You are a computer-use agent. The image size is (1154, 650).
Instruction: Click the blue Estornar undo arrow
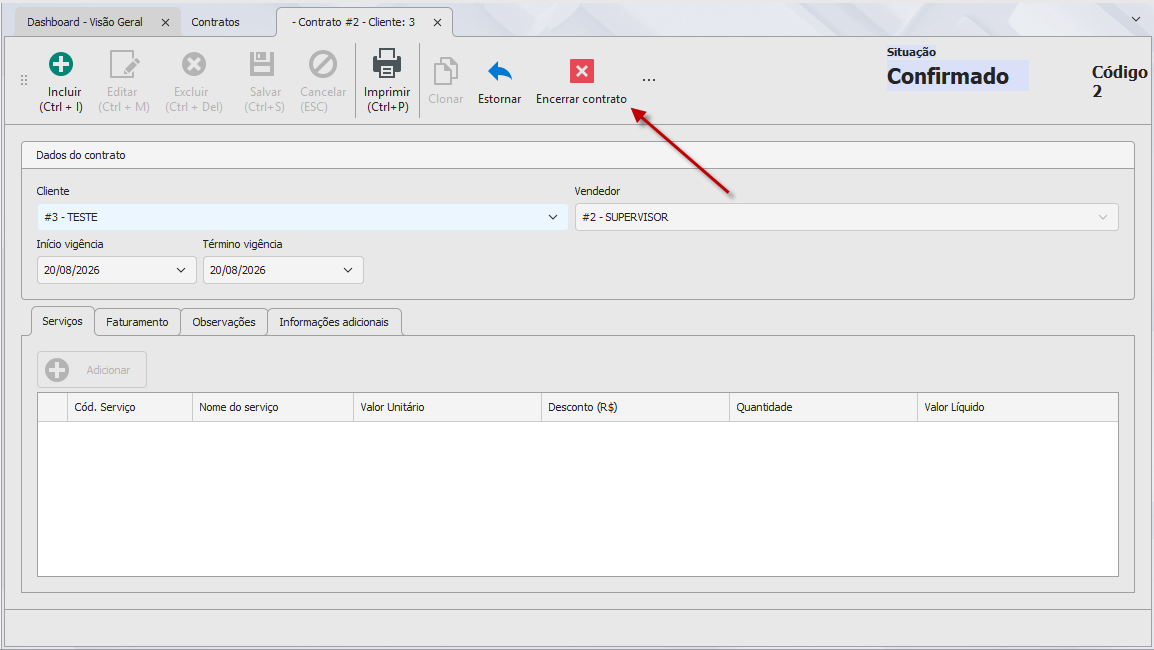point(500,71)
